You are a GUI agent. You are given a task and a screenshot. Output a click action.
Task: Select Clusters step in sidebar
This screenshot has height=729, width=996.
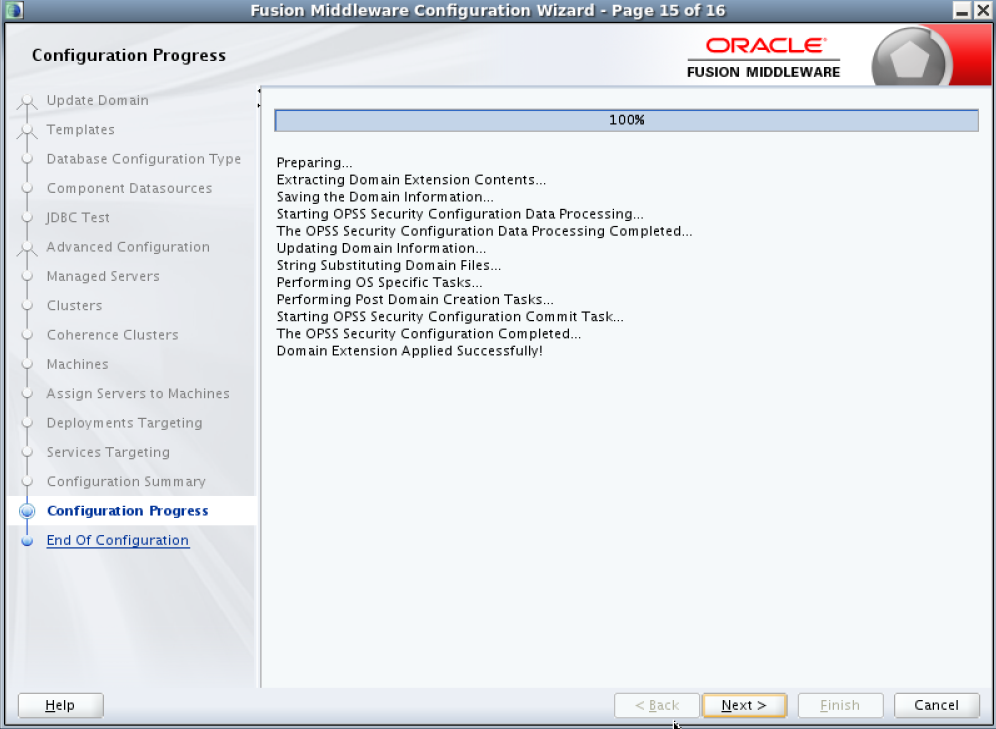pos(74,305)
